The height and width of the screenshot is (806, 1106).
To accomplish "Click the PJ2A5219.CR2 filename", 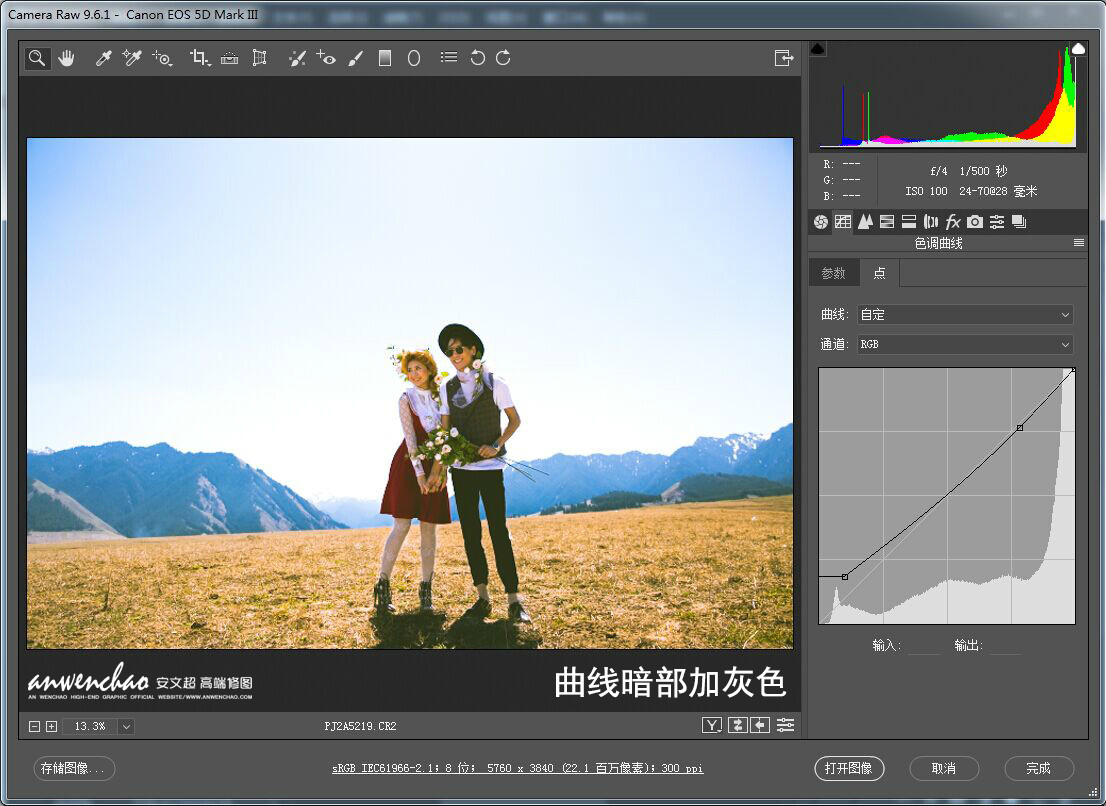I will point(360,726).
